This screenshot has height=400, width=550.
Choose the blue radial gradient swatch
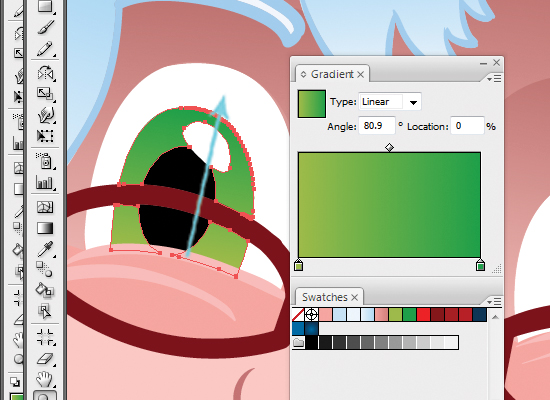coord(311,329)
